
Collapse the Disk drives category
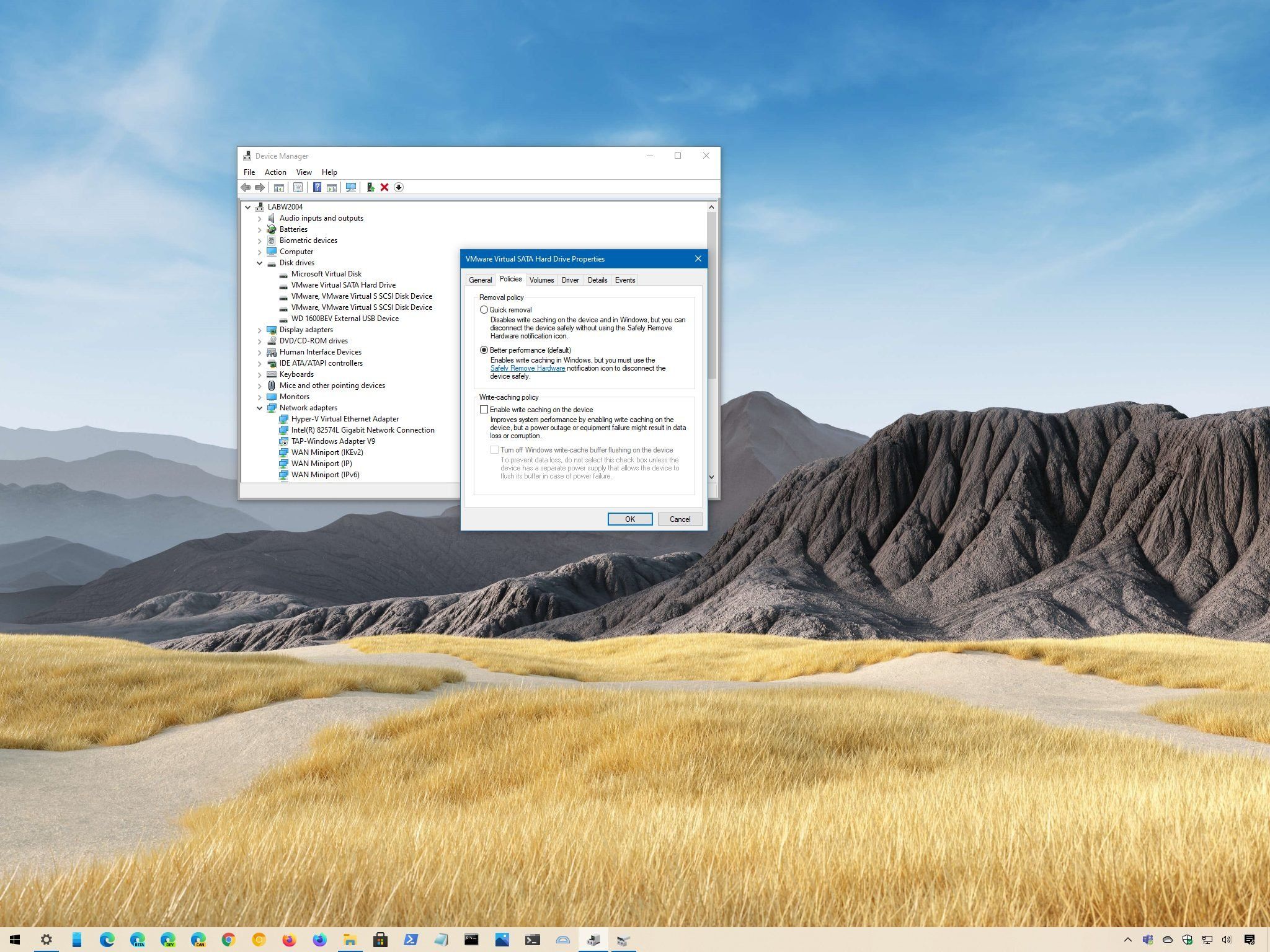coord(259,263)
